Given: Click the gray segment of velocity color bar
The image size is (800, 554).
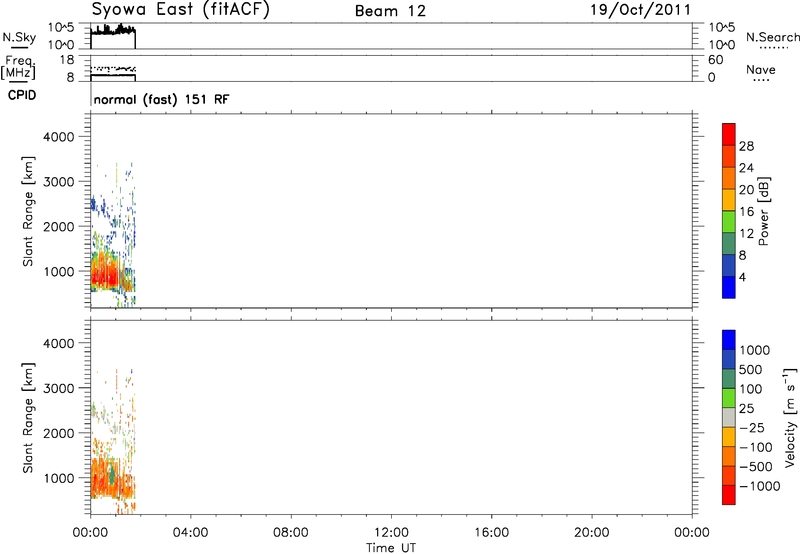Looking at the screenshot, I should (x=729, y=418).
